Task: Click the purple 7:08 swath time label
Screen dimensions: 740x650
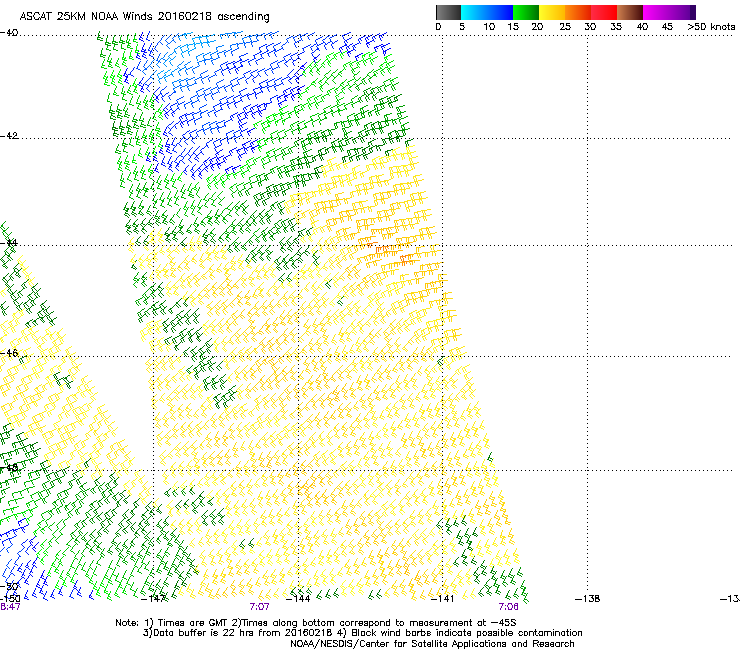Action: click(x=509, y=607)
